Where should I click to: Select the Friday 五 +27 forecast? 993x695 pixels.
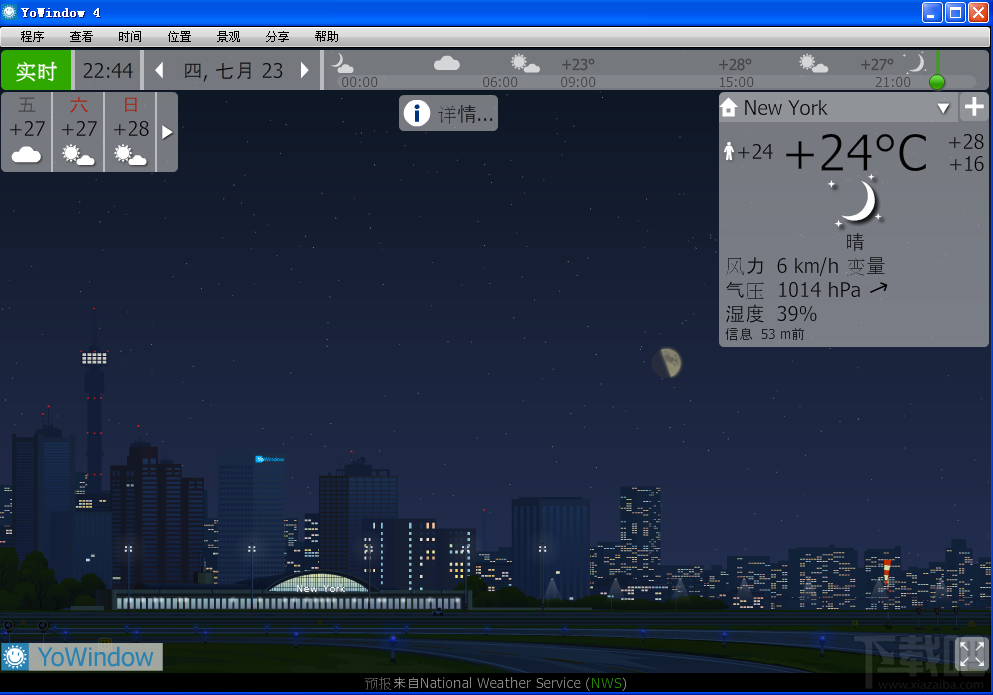tap(27, 132)
